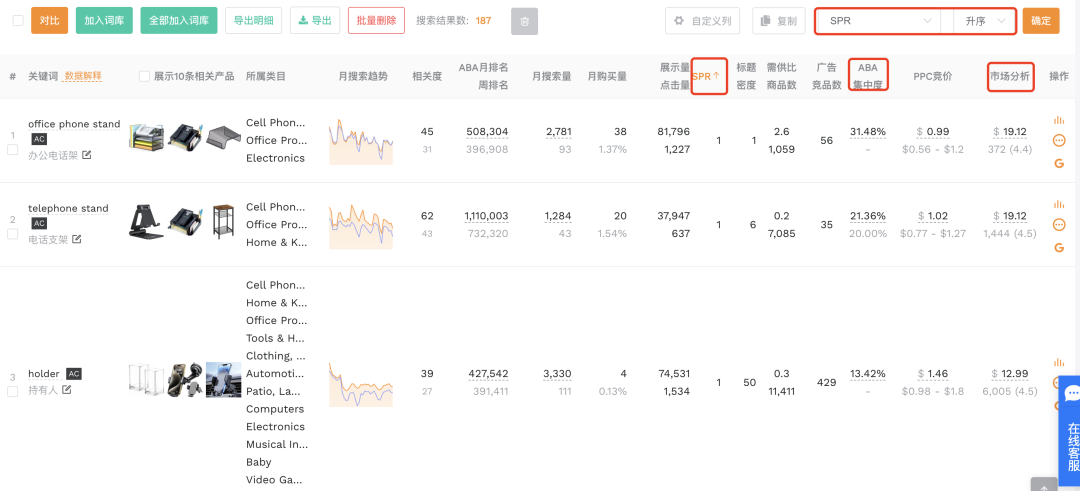This screenshot has width=1080, height=491.
Task: Click bar chart icon for telephone stand row
Action: (1059, 204)
